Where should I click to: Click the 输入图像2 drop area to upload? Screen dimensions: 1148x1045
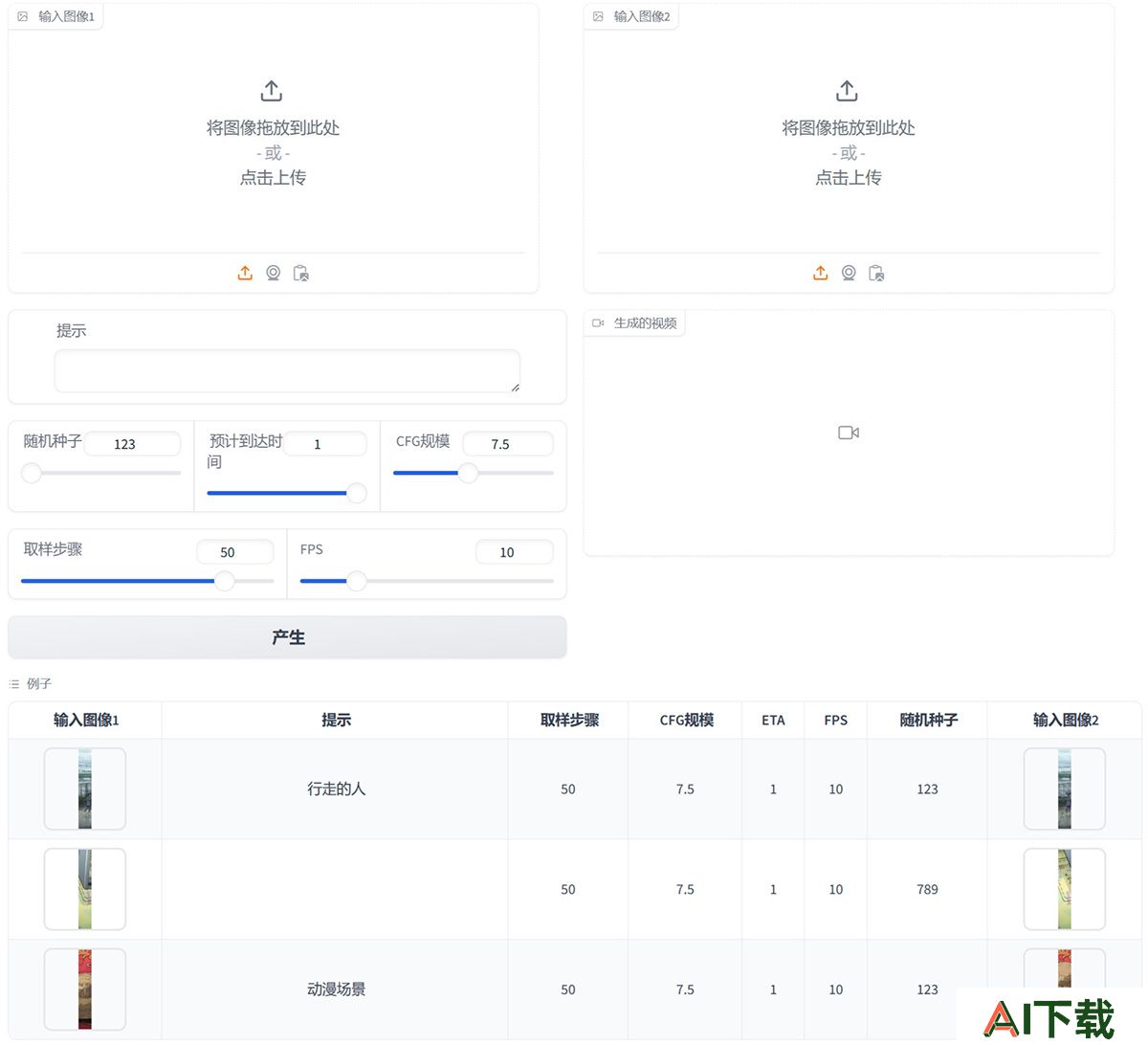pyautogui.click(x=849, y=134)
